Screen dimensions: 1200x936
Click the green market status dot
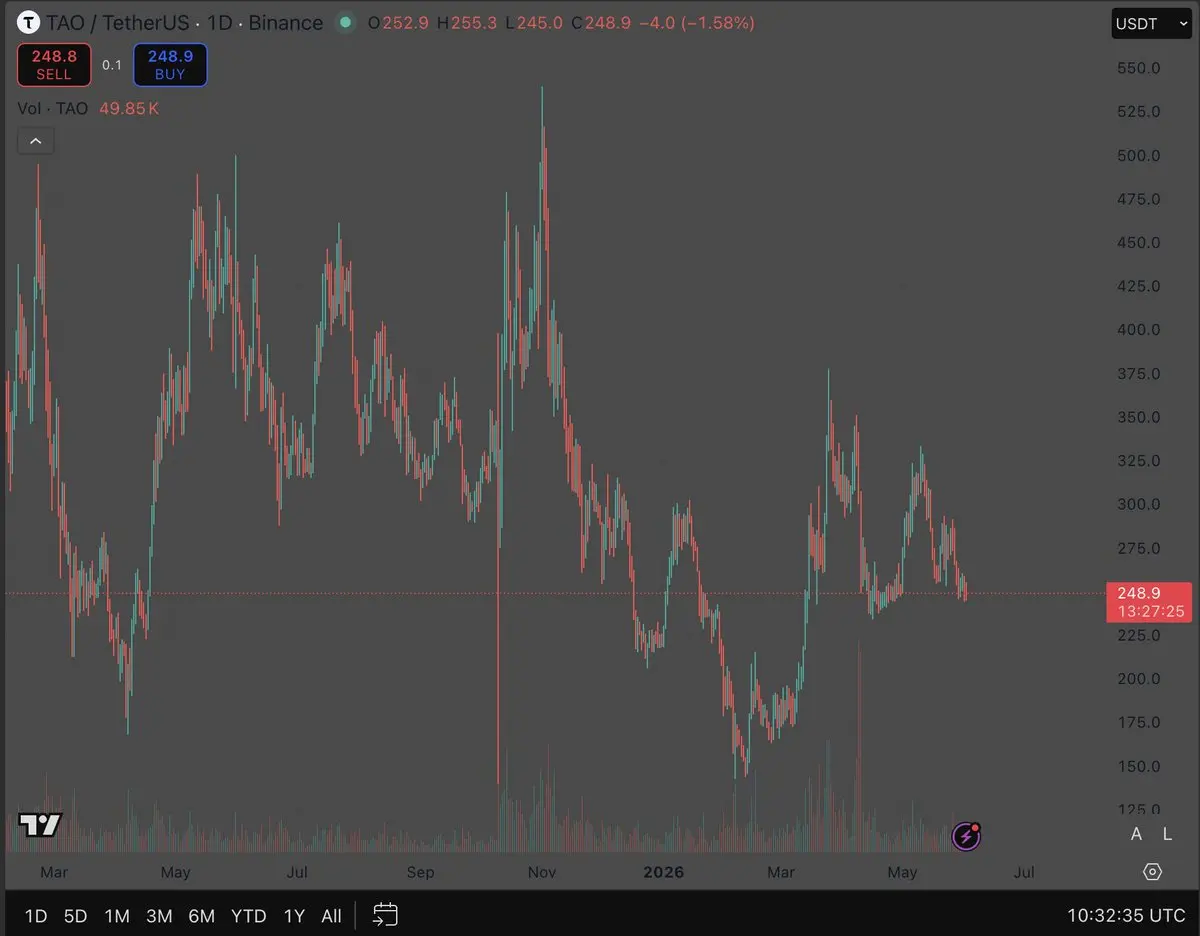tap(345, 22)
